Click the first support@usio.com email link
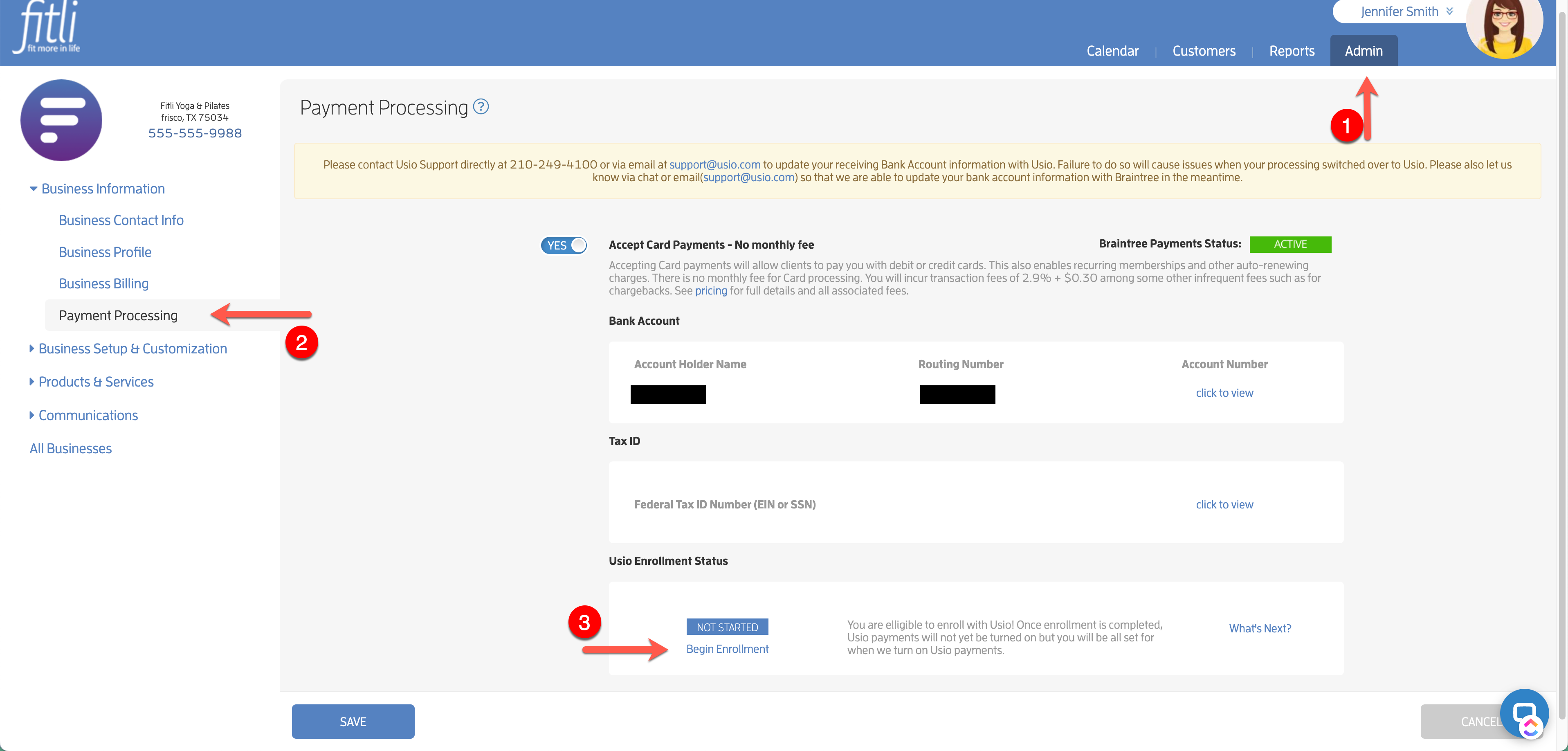Viewport: 1568px width, 751px height. [715, 165]
